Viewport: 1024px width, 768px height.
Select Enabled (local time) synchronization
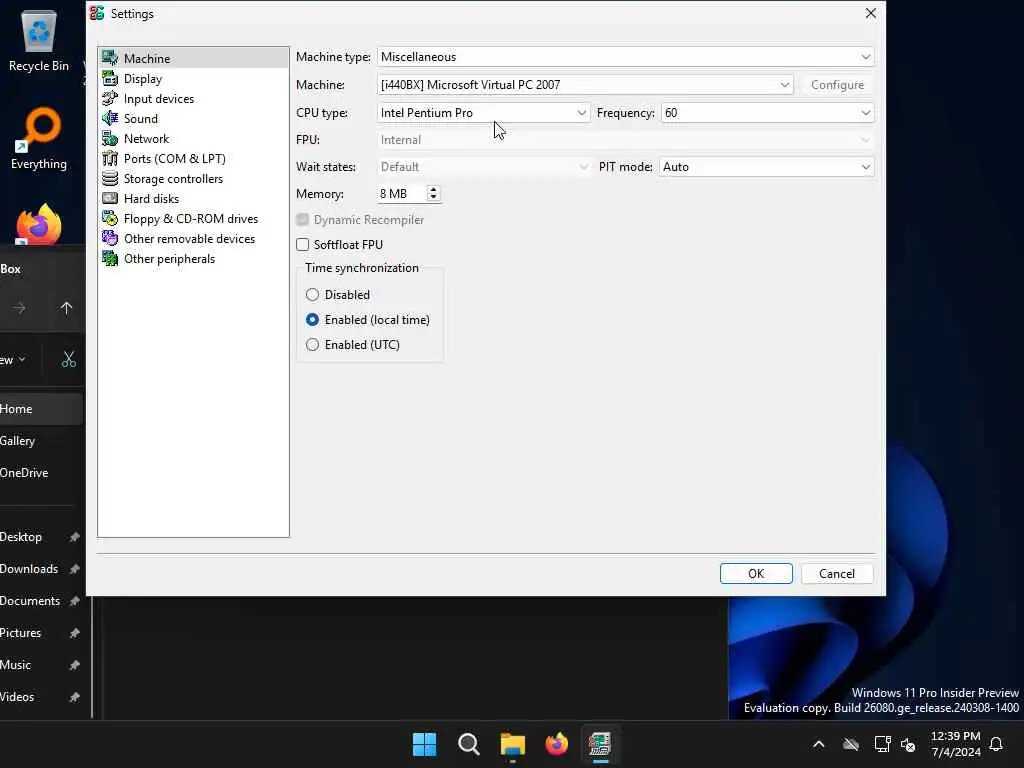point(312,320)
